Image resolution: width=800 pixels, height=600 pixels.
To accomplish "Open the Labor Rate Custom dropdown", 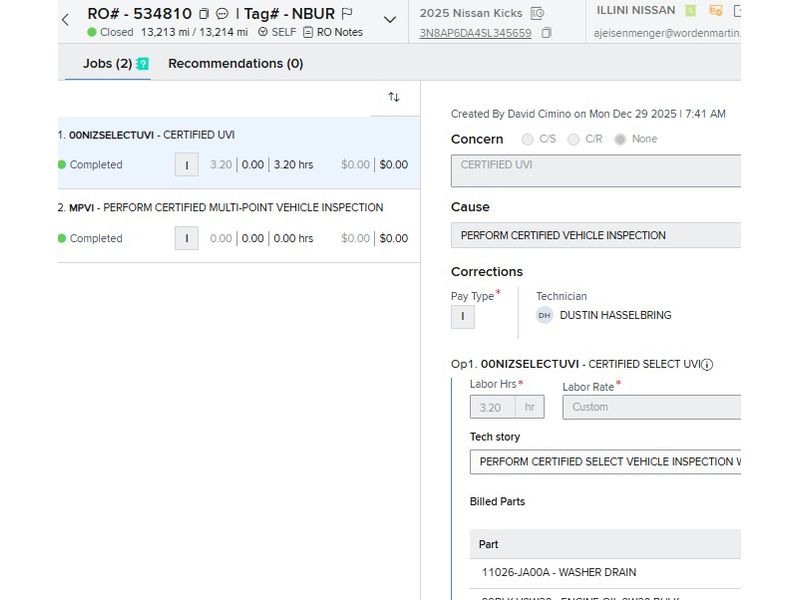I will click(651, 407).
